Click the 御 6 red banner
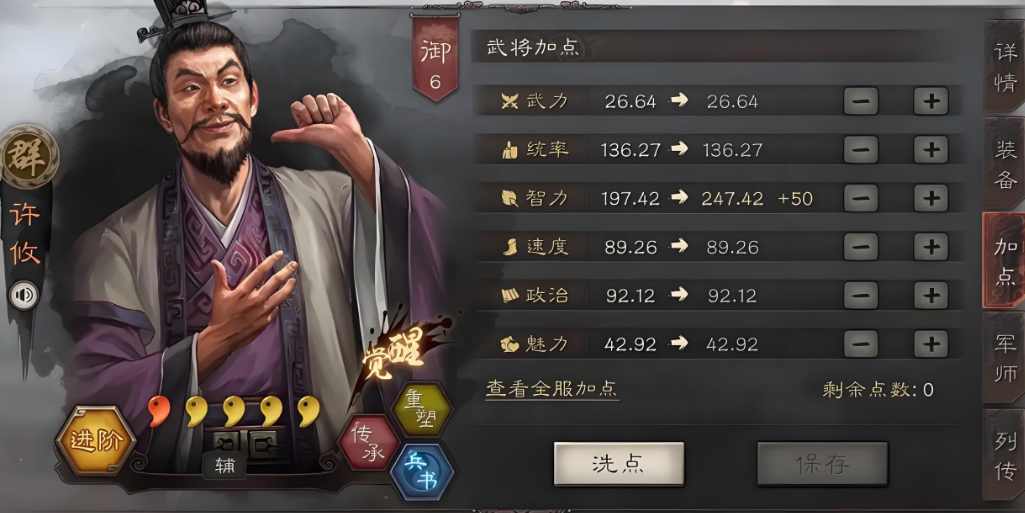The image size is (1025, 513). 435,59
